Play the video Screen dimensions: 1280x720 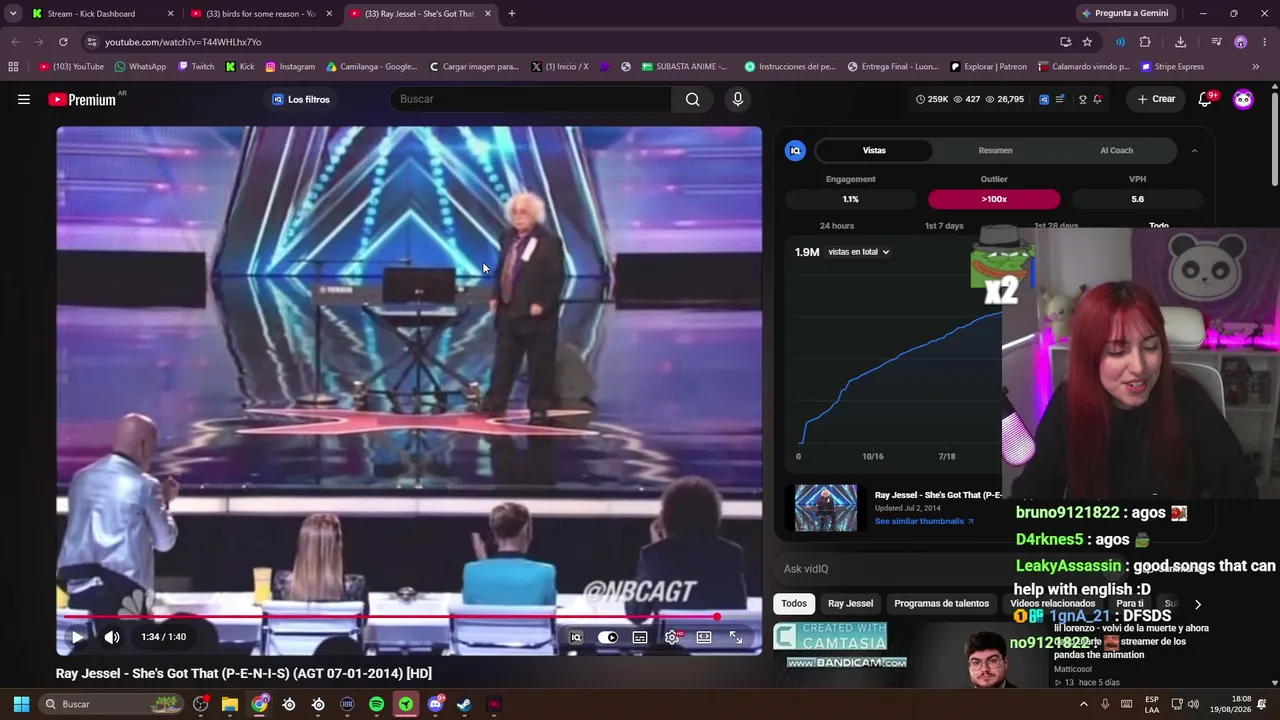pos(77,637)
